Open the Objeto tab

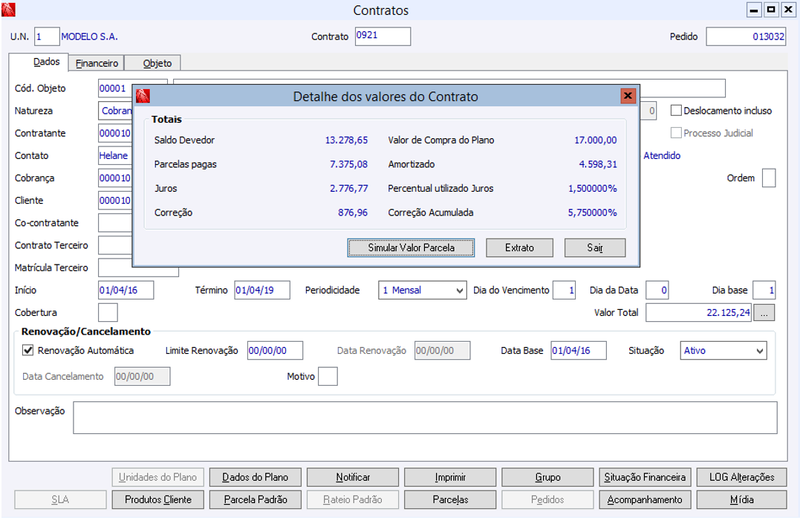coord(157,63)
